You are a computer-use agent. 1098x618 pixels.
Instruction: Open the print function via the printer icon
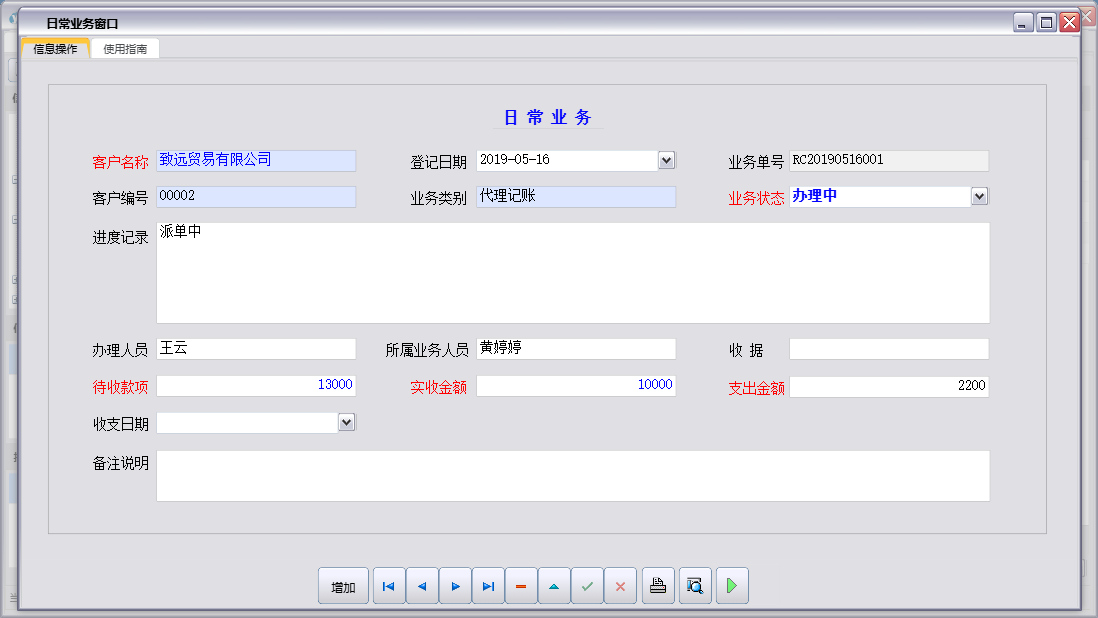coord(658,586)
